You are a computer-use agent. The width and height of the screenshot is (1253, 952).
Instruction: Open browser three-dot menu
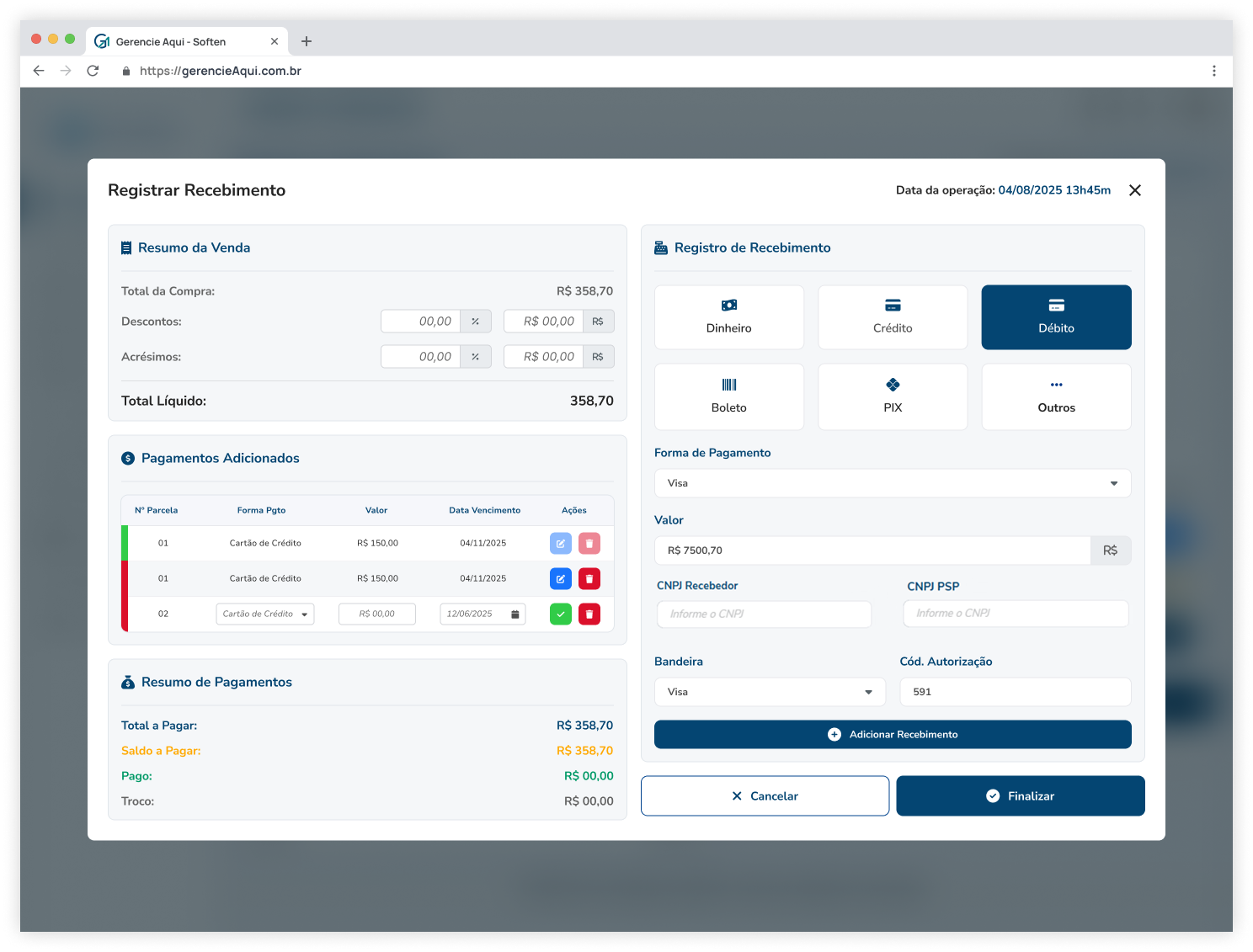(x=1213, y=71)
